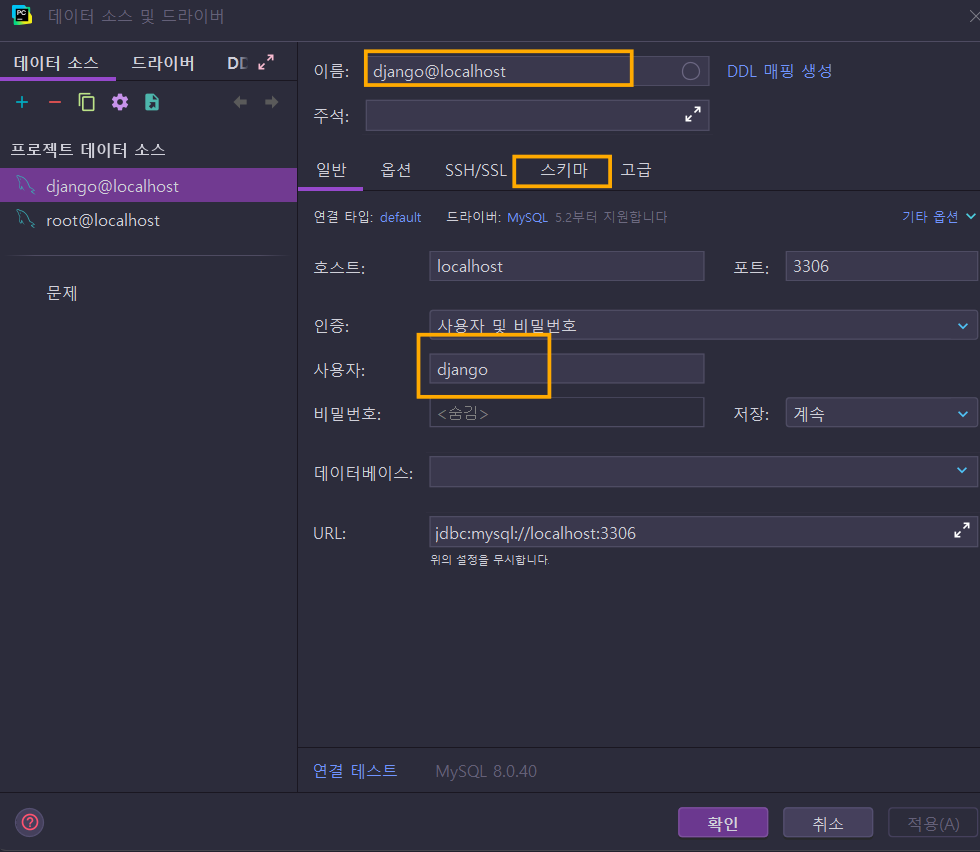The width and height of the screenshot is (980, 852).
Task: Open the 데이터베이스 dropdown
Action: pyautogui.click(x=703, y=471)
